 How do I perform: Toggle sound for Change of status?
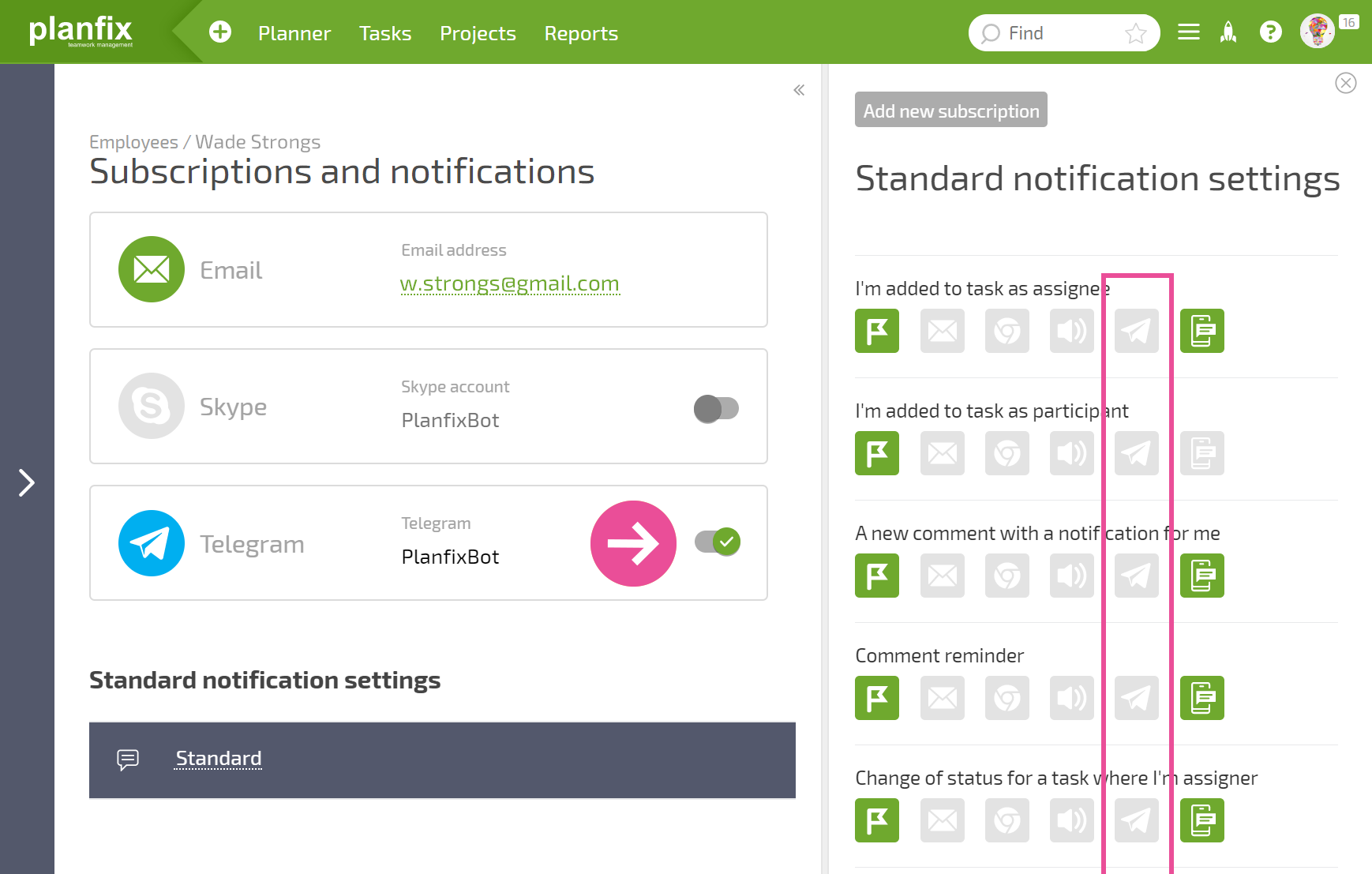coord(1072,820)
